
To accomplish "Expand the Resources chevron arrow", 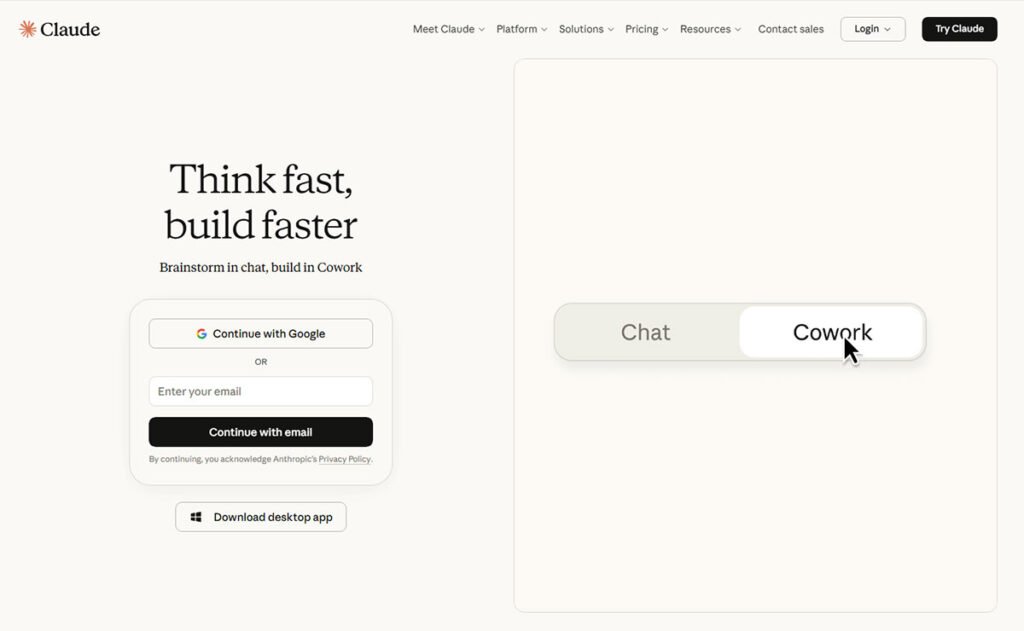I will [x=738, y=29].
